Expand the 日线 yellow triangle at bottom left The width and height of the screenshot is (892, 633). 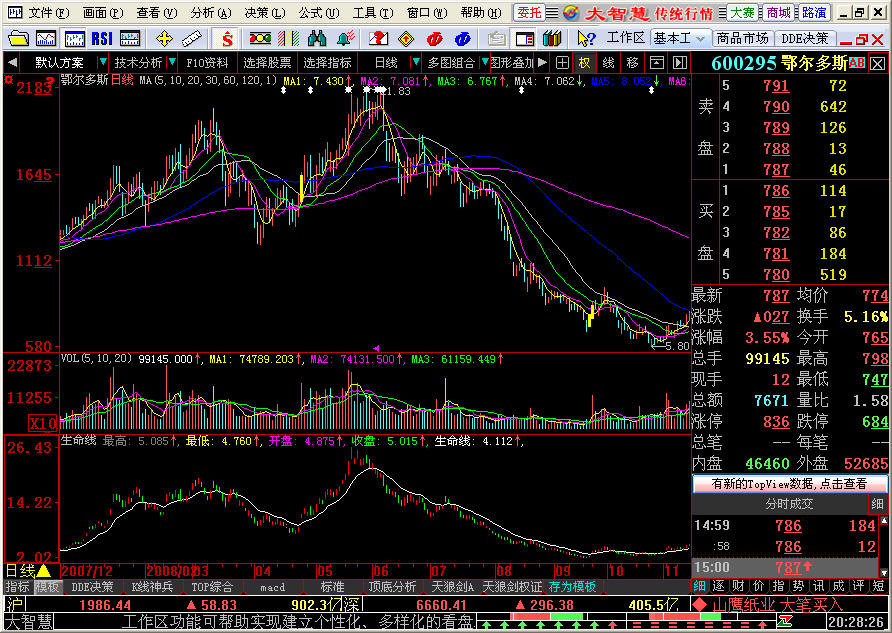[x=43, y=570]
